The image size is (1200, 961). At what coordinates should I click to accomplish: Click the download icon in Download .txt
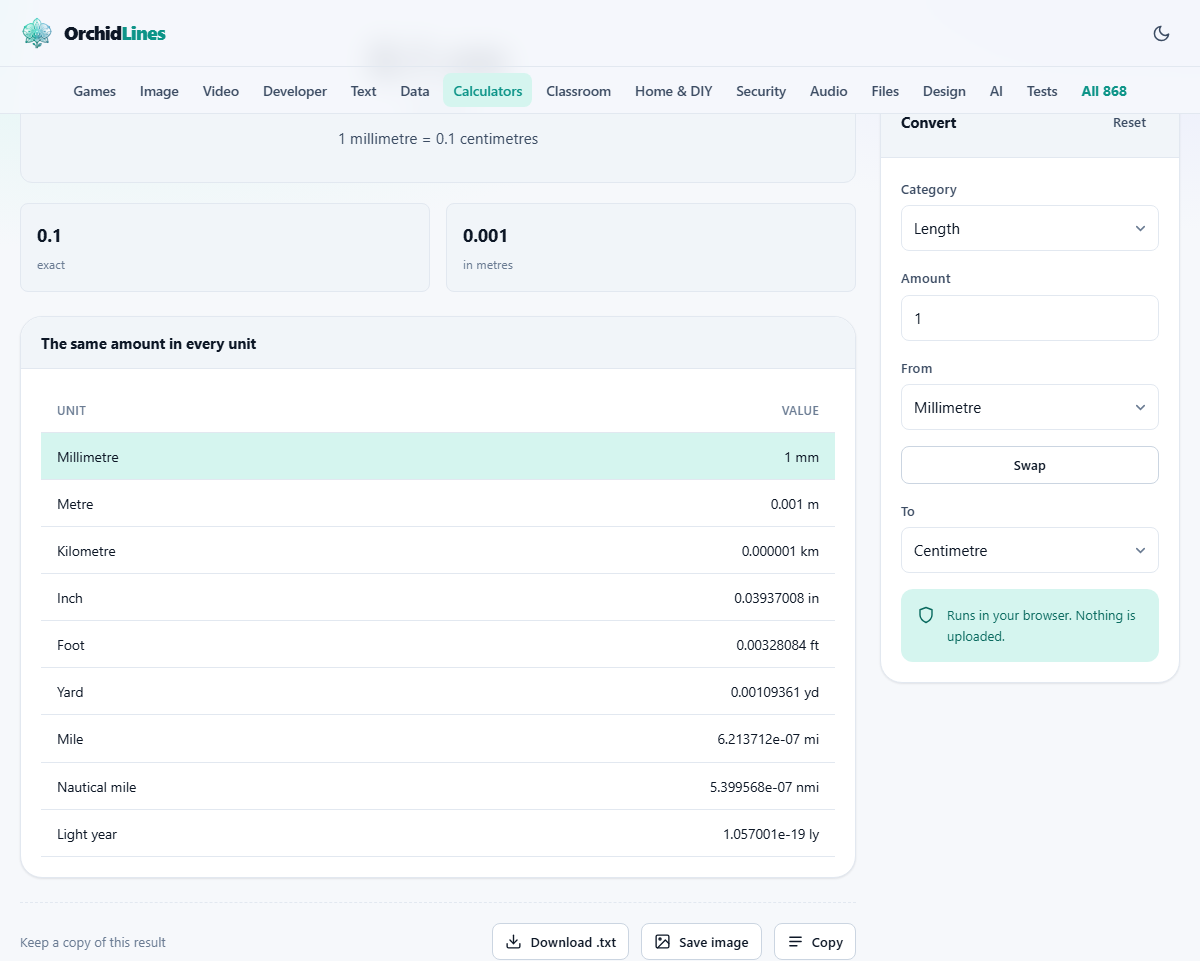[x=513, y=942]
